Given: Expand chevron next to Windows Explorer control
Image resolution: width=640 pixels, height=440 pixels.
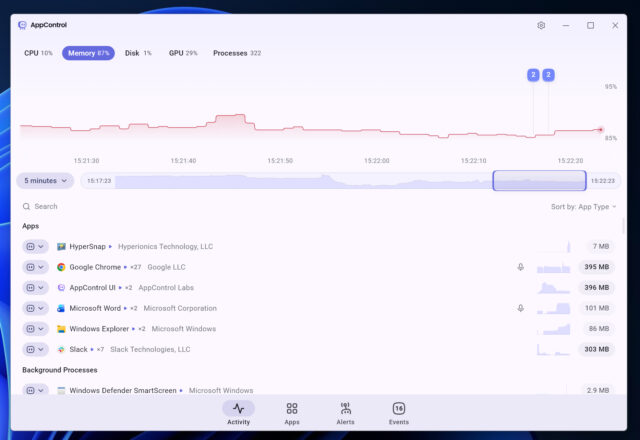Looking at the screenshot, I should [41, 329].
